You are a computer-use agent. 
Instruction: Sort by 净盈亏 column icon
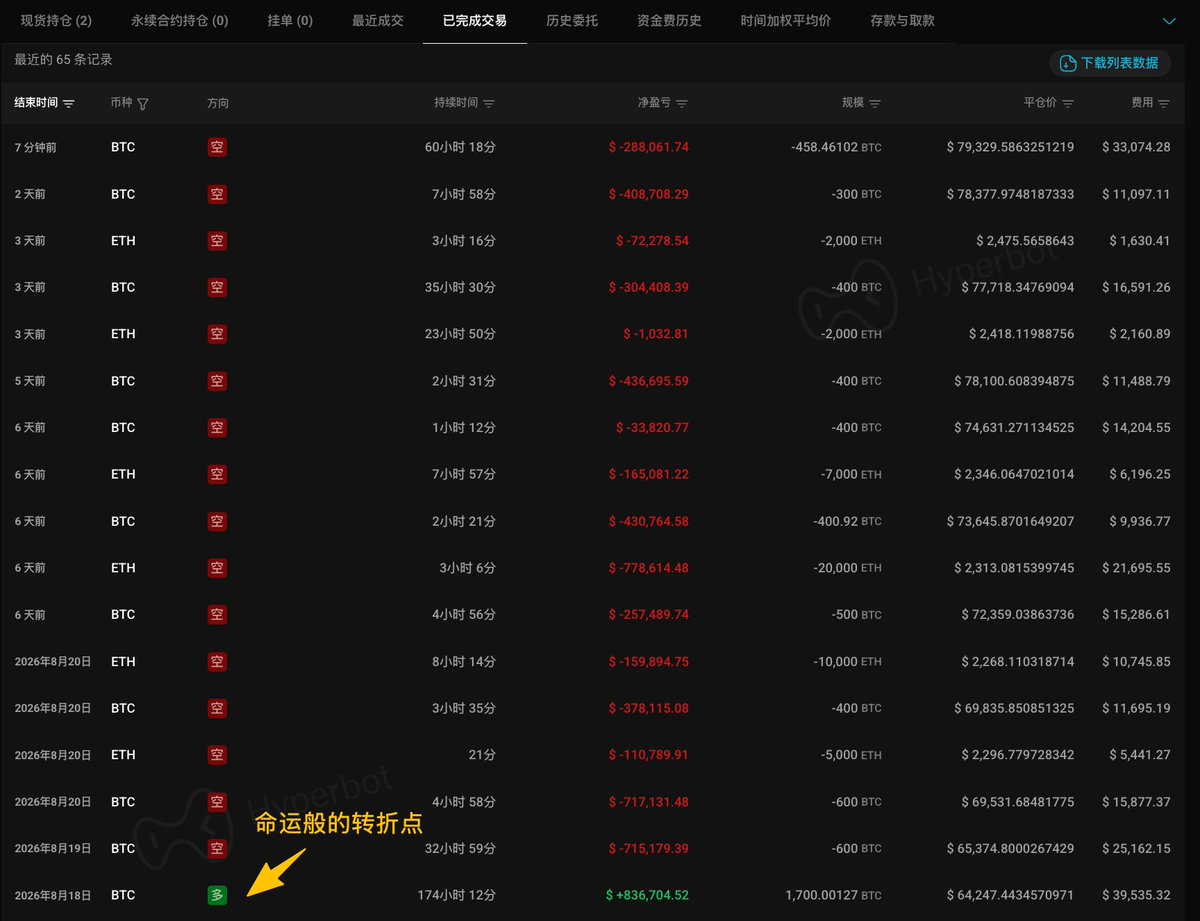pyautogui.click(x=682, y=104)
